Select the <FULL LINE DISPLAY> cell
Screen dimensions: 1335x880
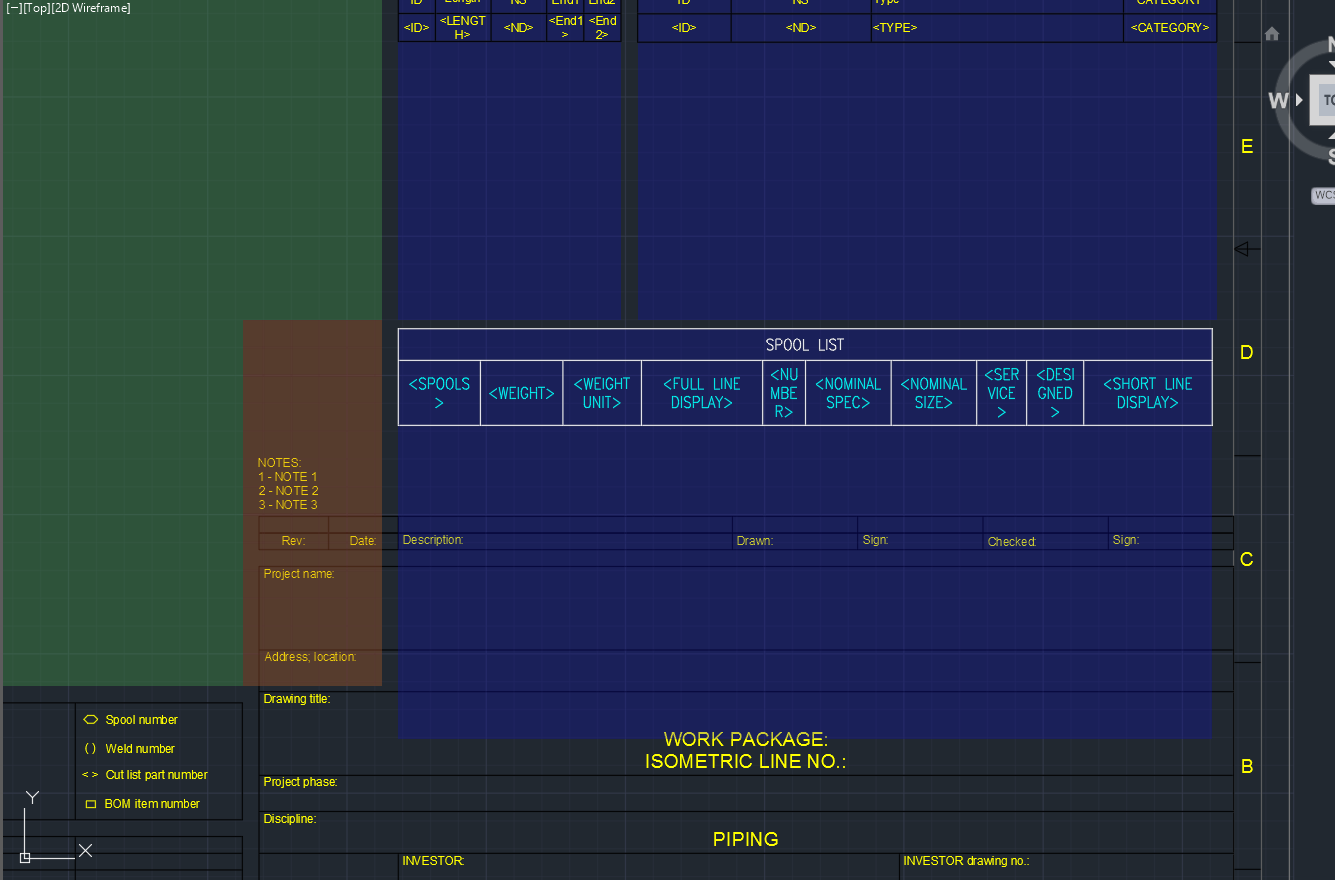click(x=702, y=393)
